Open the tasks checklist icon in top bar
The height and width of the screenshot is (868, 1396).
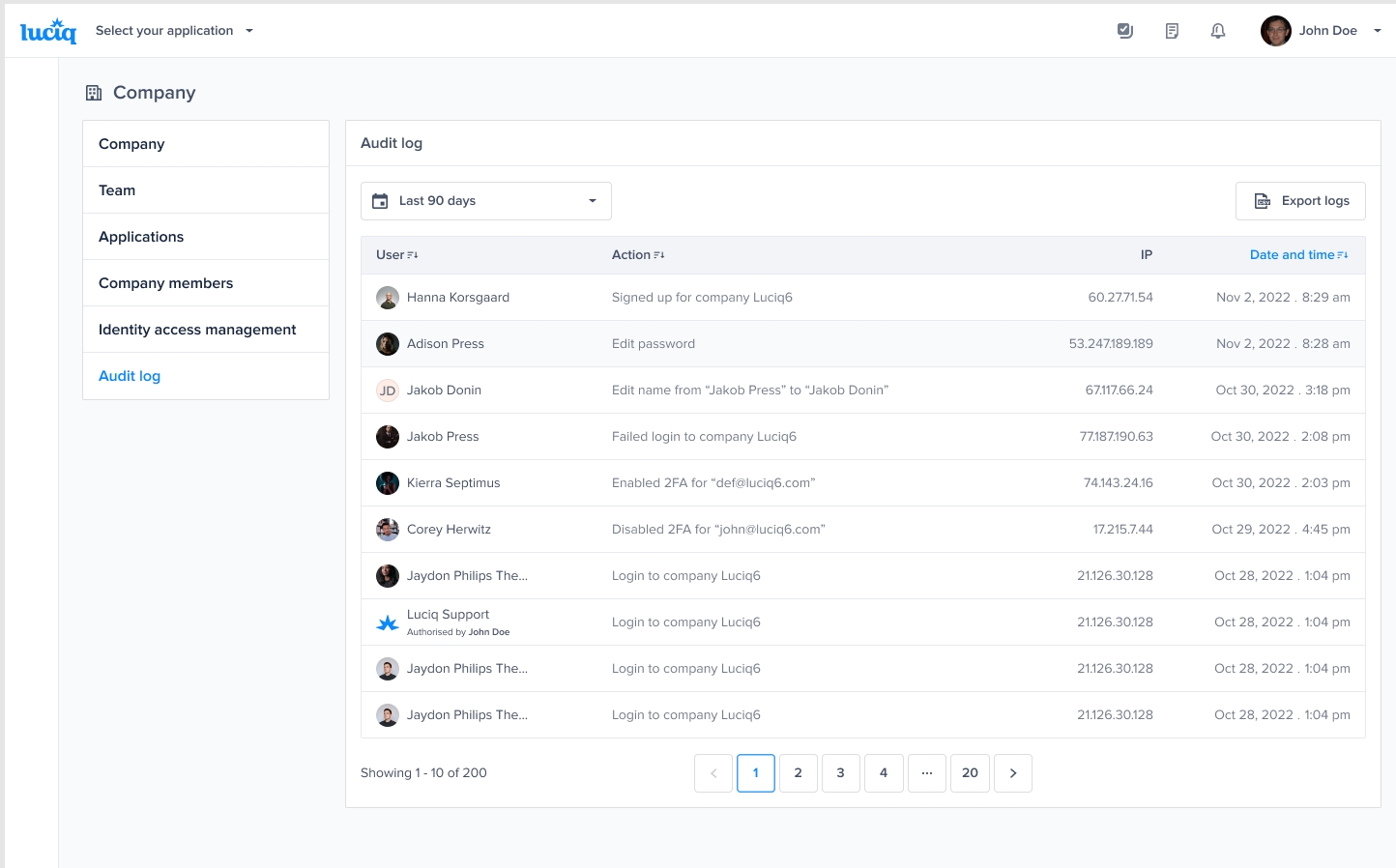tap(1124, 30)
